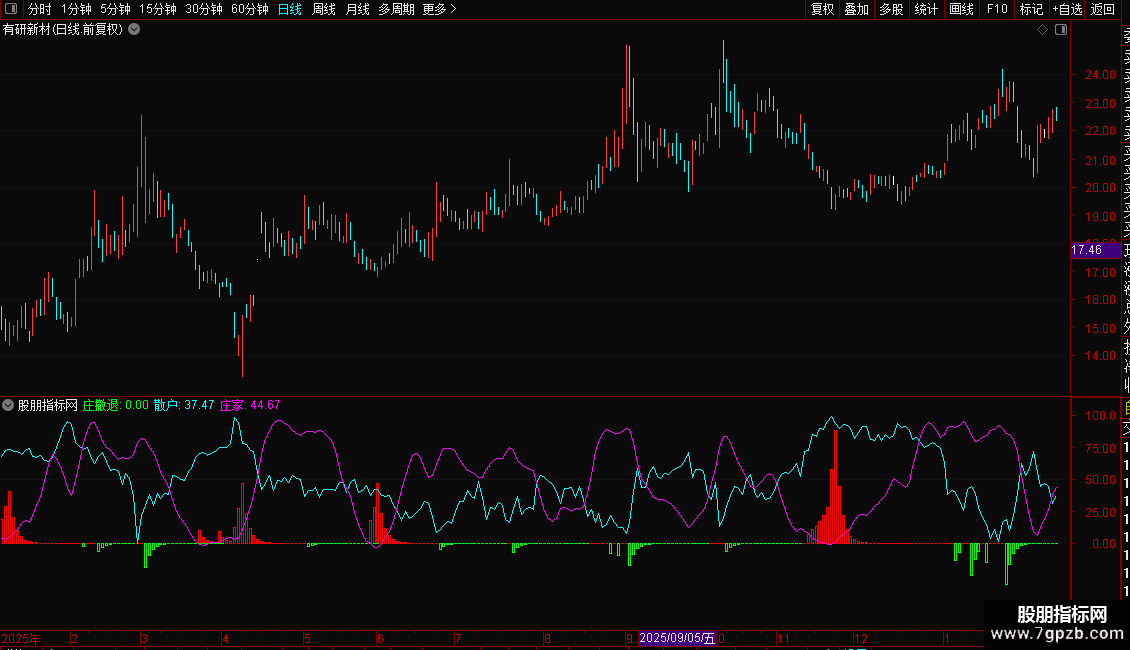
Task: Expand the 更多 periods menu
Action: (x=440, y=9)
